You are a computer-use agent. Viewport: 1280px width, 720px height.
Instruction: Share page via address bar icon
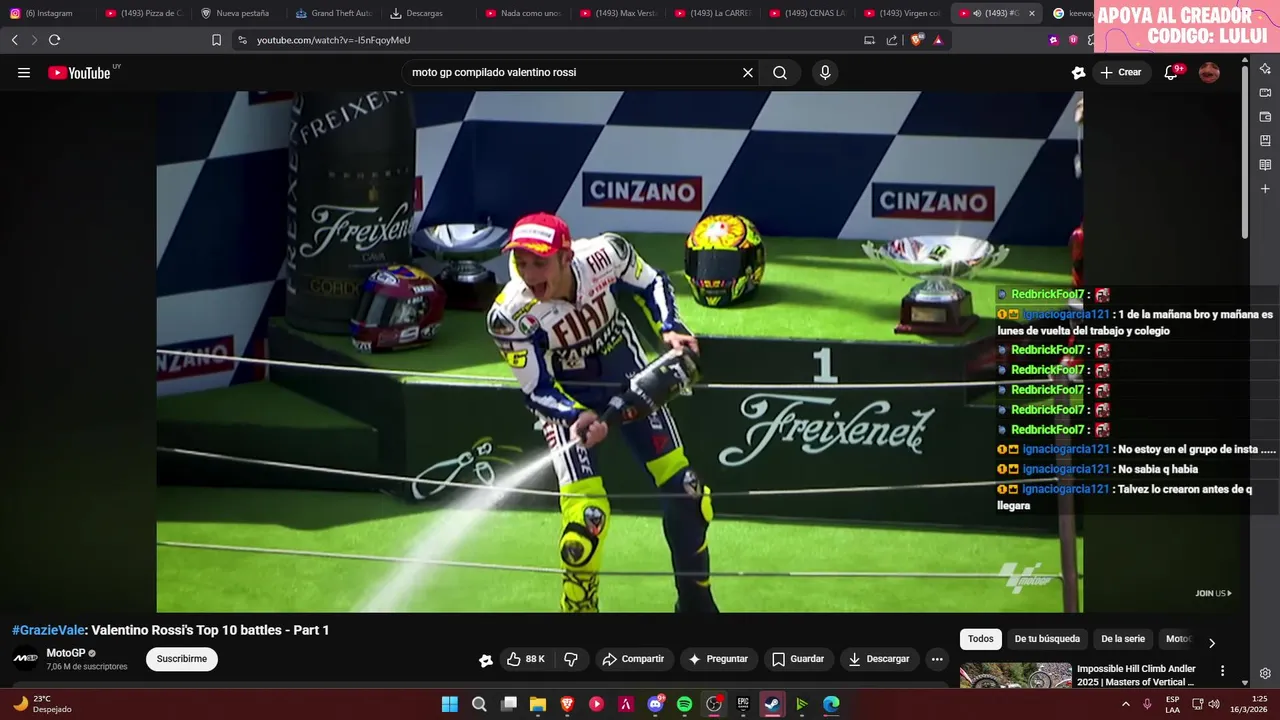tap(892, 40)
